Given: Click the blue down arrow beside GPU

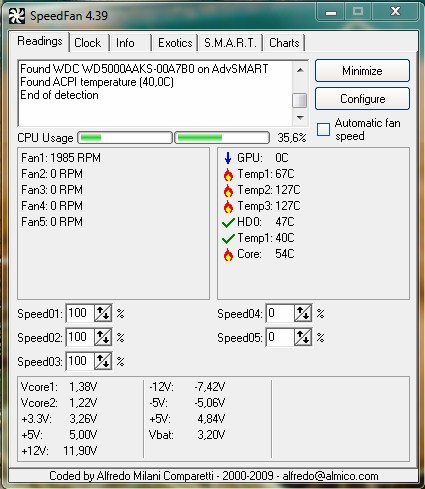Looking at the screenshot, I should [x=228, y=158].
